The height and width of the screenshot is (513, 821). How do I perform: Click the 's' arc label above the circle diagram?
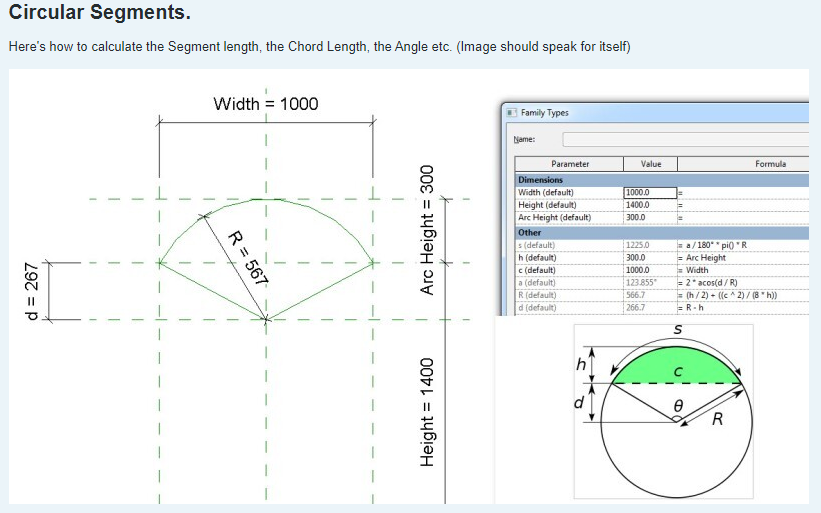(x=678, y=329)
